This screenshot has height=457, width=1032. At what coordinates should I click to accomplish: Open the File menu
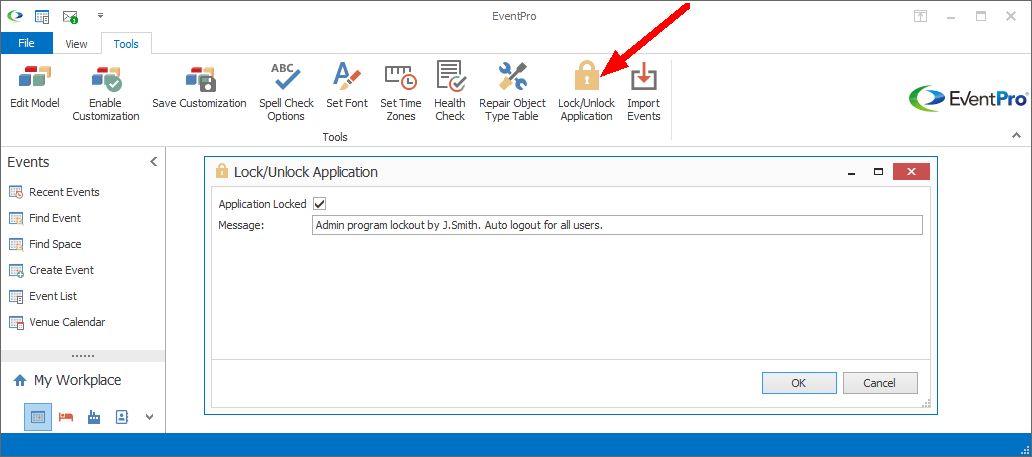tap(26, 43)
